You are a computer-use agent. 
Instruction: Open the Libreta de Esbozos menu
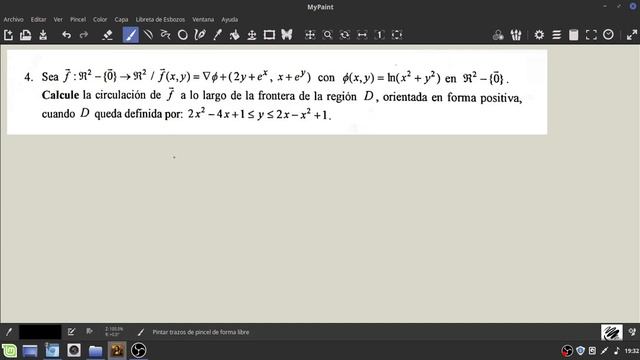point(160,20)
